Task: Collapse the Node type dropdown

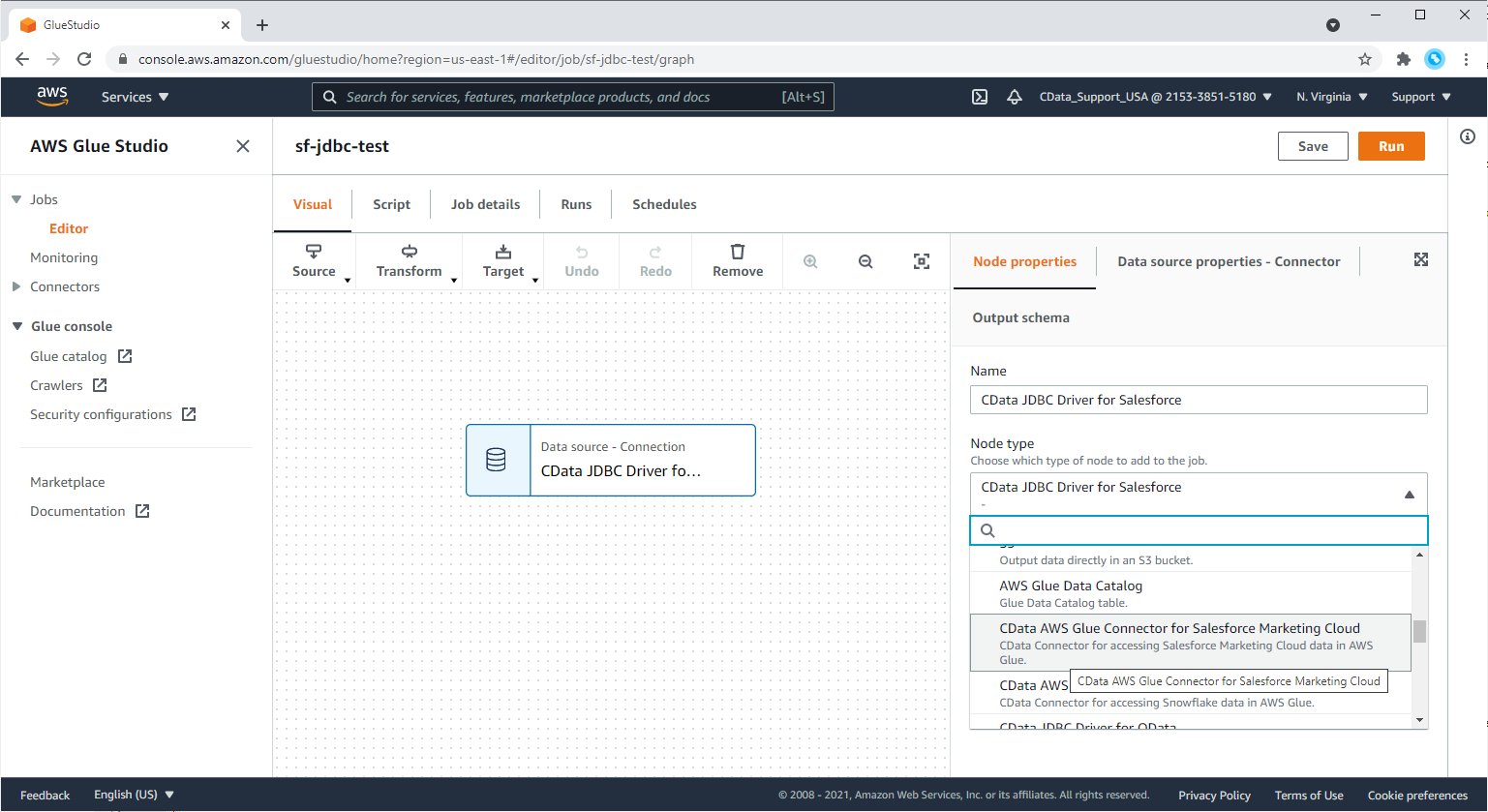Action: 1409,495
